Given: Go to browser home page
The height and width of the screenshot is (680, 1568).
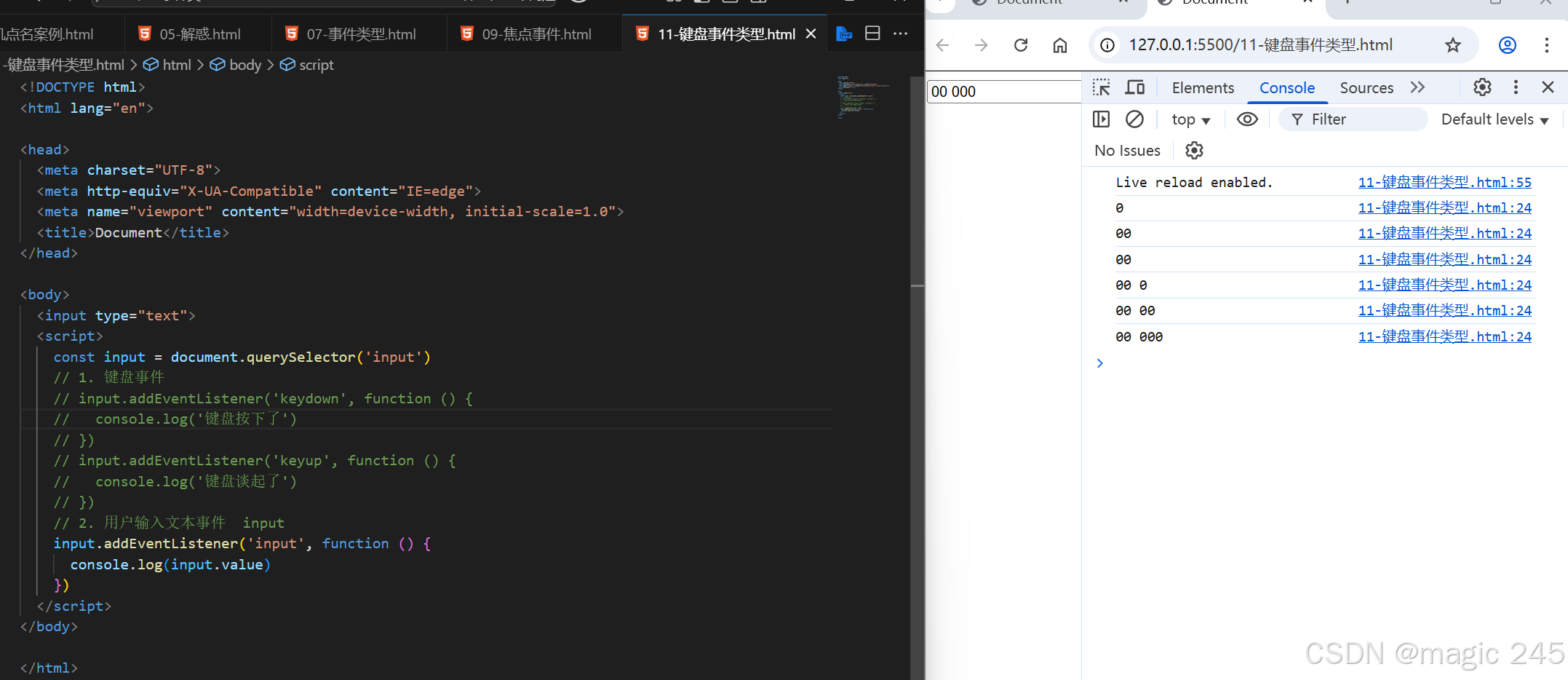Looking at the screenshot, I should click(x=1060, y=45).
